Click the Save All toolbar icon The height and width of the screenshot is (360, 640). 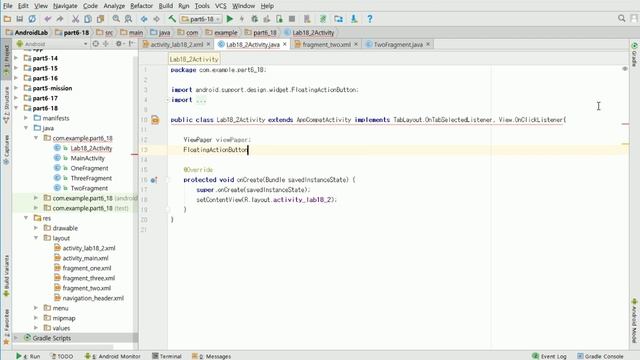(x=20, y=19)
